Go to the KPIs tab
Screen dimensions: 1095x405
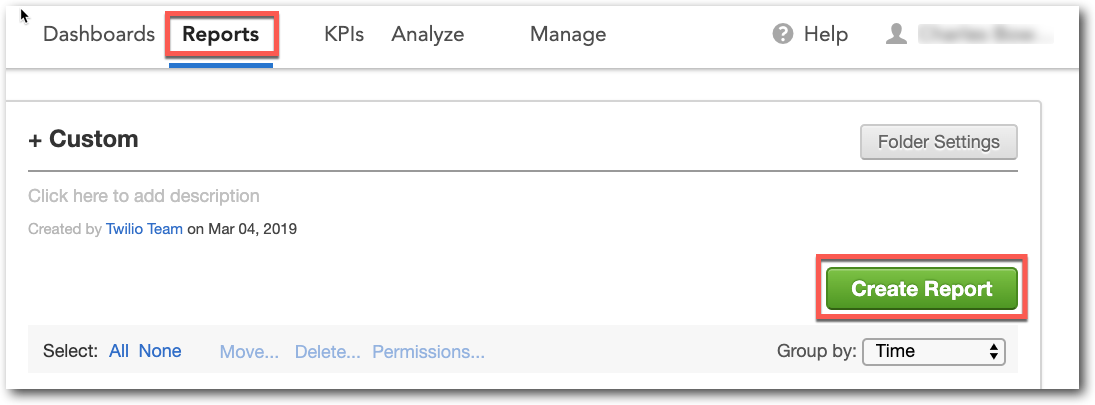pyautogui.click(x=344, y=35)
